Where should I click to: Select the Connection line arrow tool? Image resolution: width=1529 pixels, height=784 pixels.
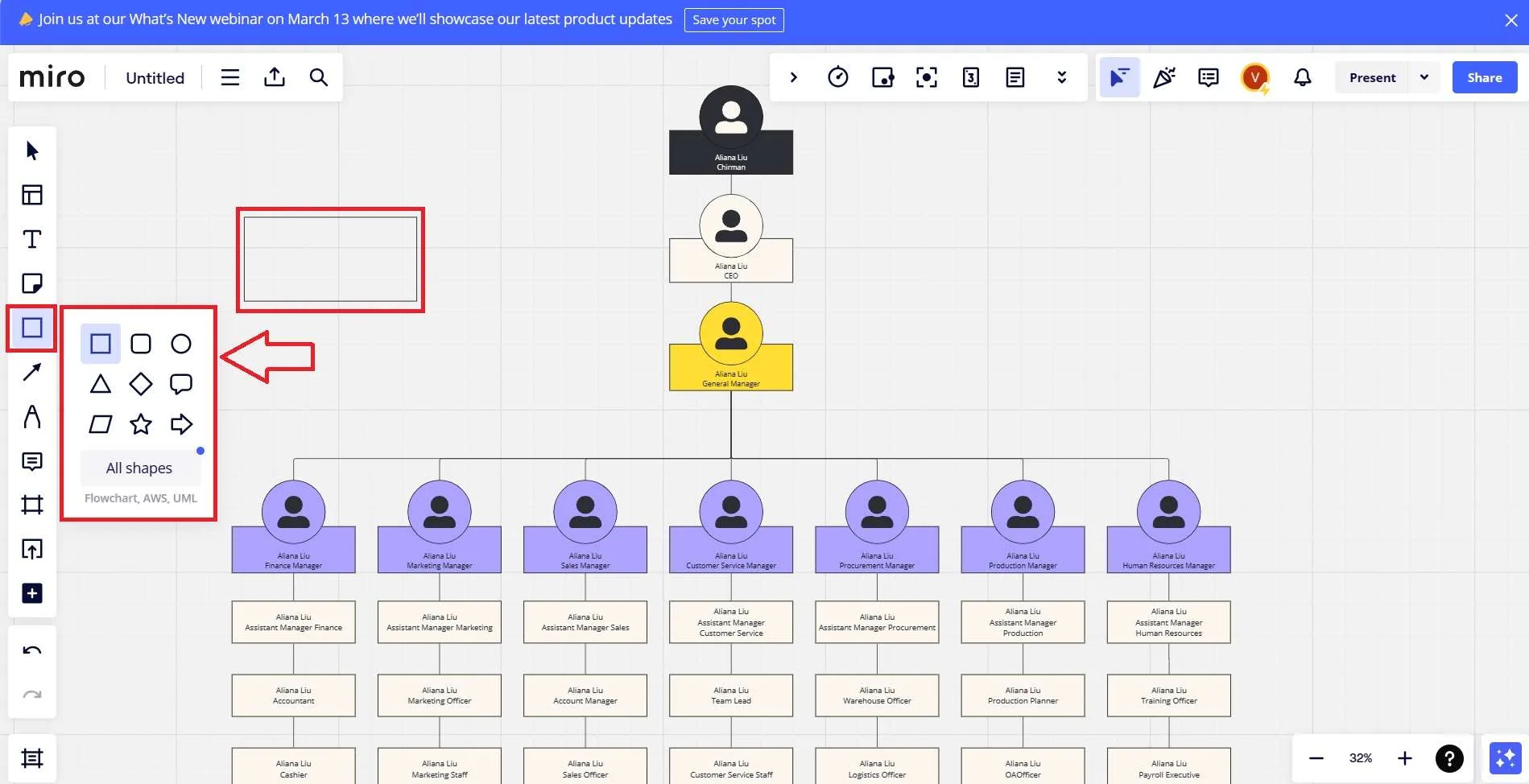pos(32,372)
